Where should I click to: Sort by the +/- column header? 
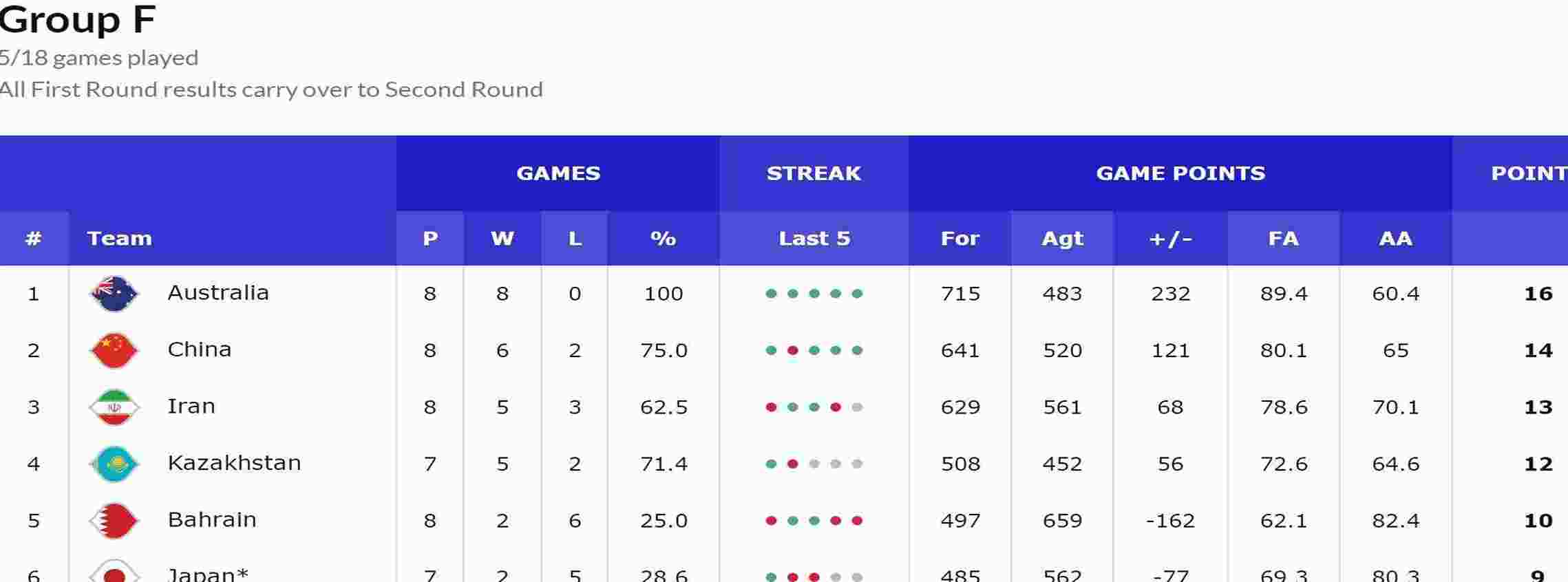pos(1171,239)
